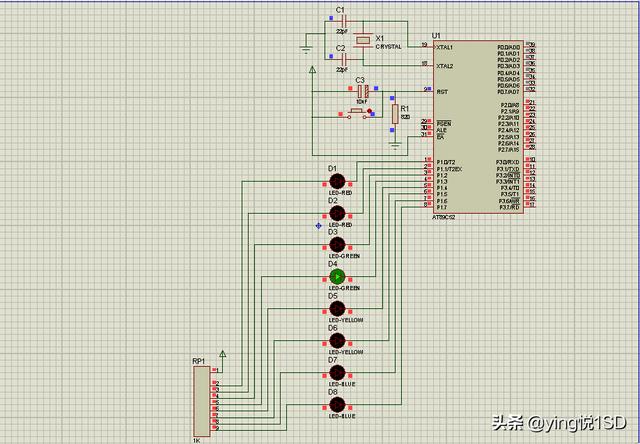This screenshot has width=640, height=444.
Task: Click the RST pin label
Action: pos(442,92)
